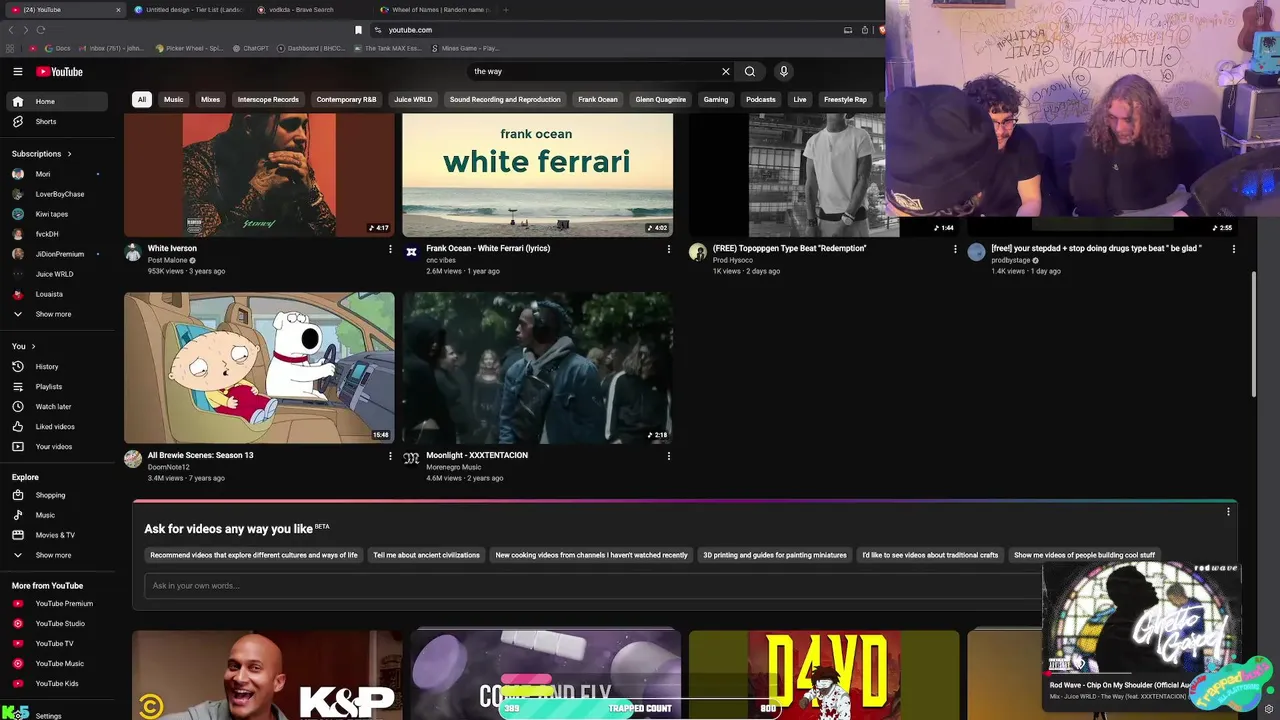Open Watch later in the sidebar

[58, 406]
